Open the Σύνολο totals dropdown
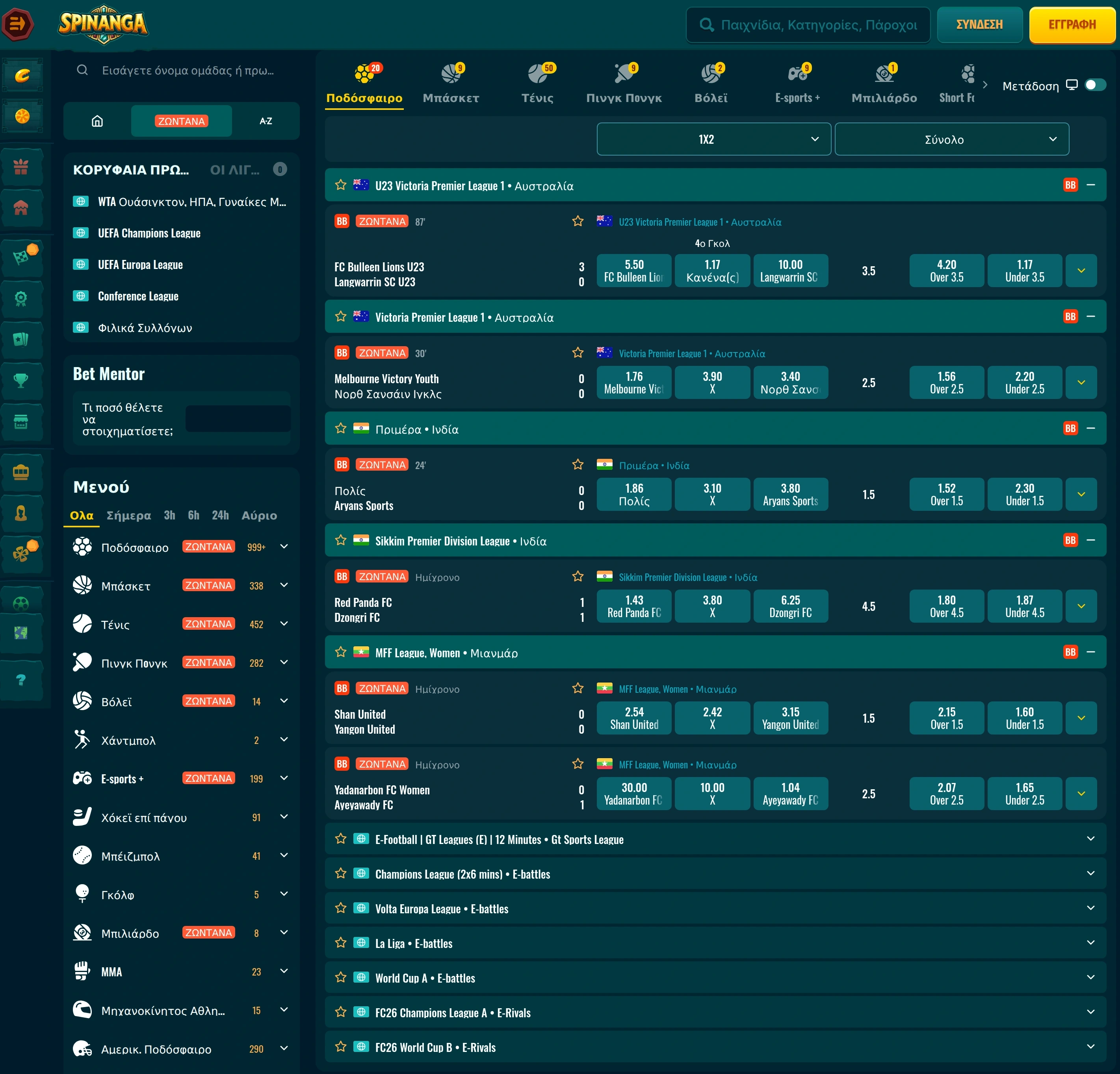1120x1074 pixels. coord(951,139)
